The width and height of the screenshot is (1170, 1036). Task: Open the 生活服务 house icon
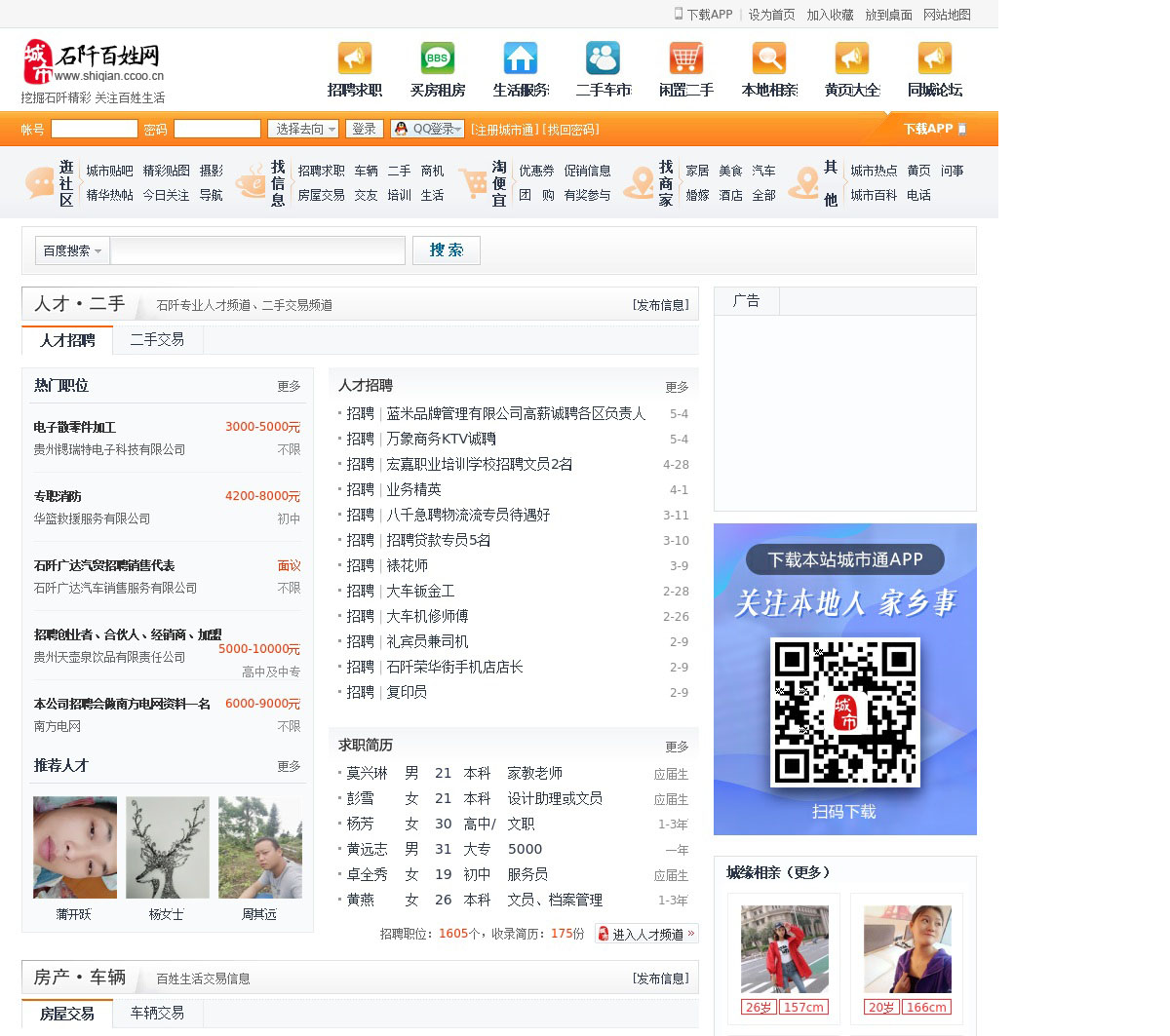pyautogui.click(x=520, y=58)
